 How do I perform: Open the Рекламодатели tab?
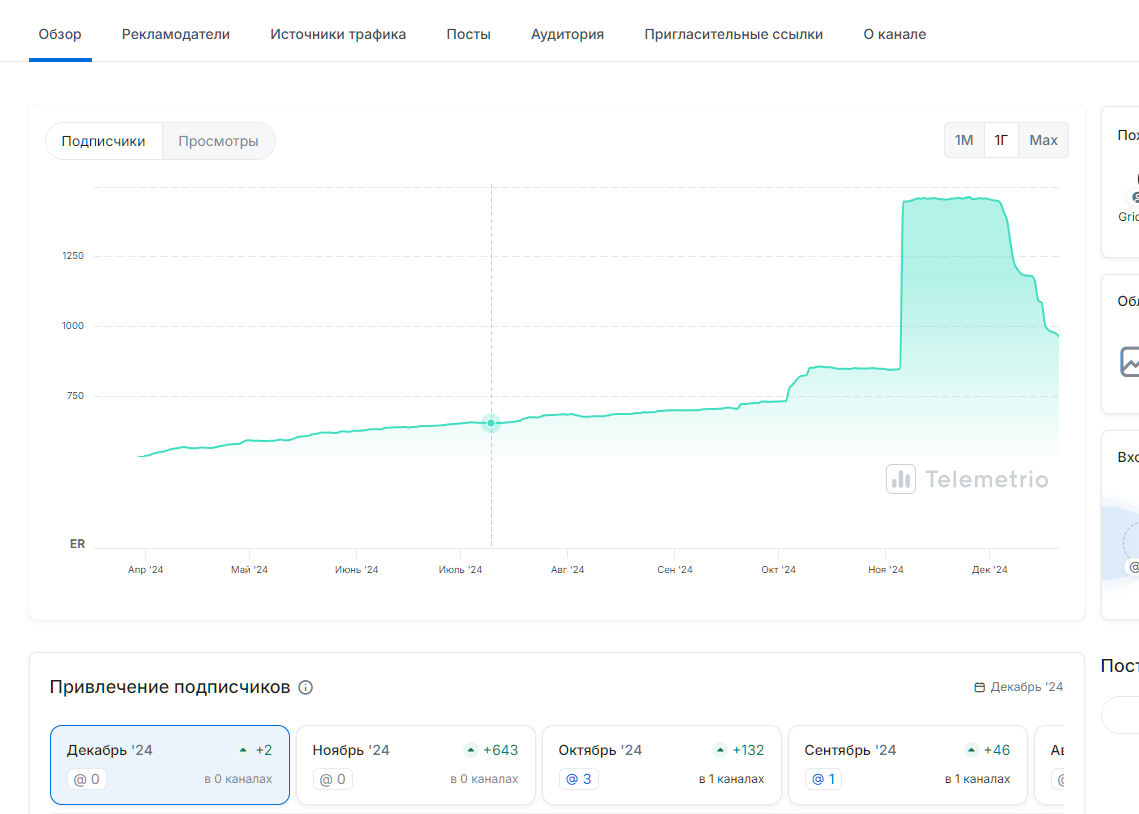176,34
